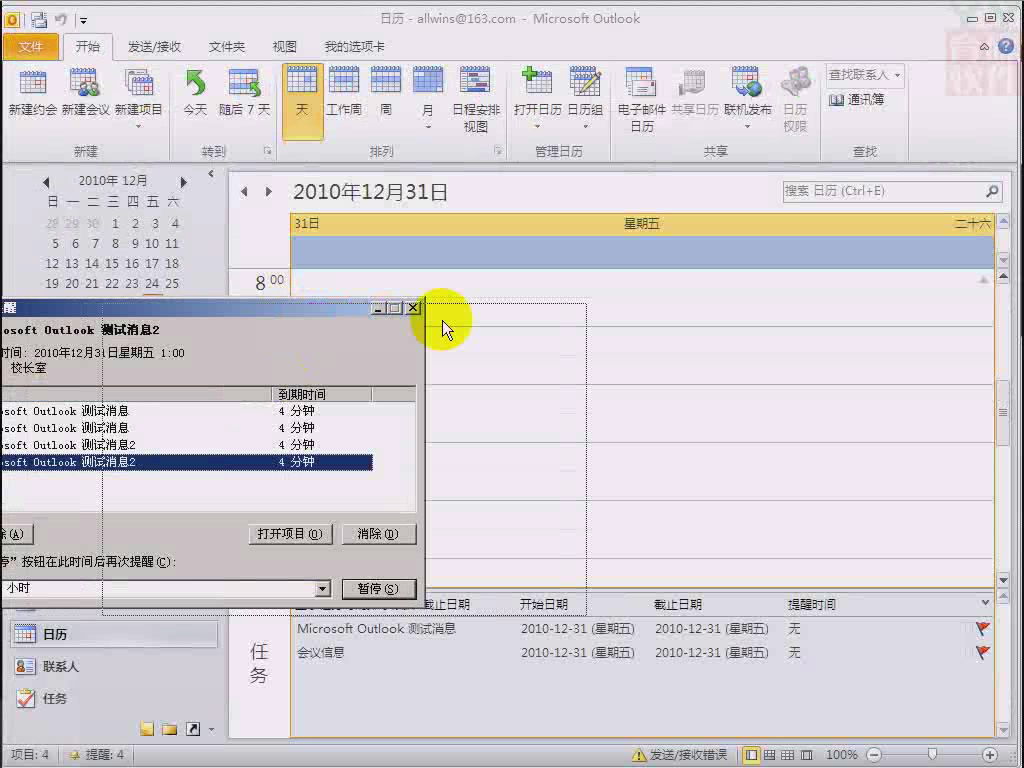
Task: Select the 会议信息 task row
Action: pos(643,652)
